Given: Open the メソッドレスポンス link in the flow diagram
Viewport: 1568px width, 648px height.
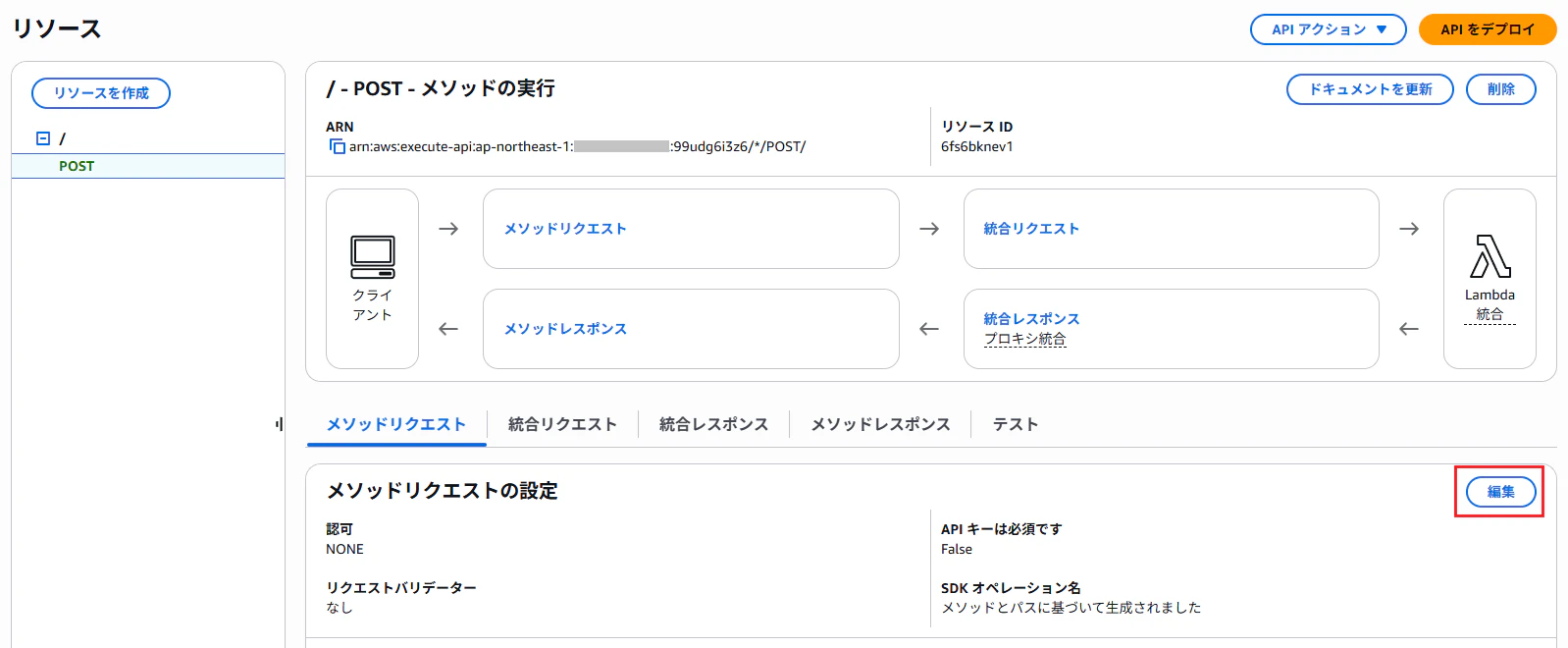Looking at the screenshot, I should click(x=565, y=329).
